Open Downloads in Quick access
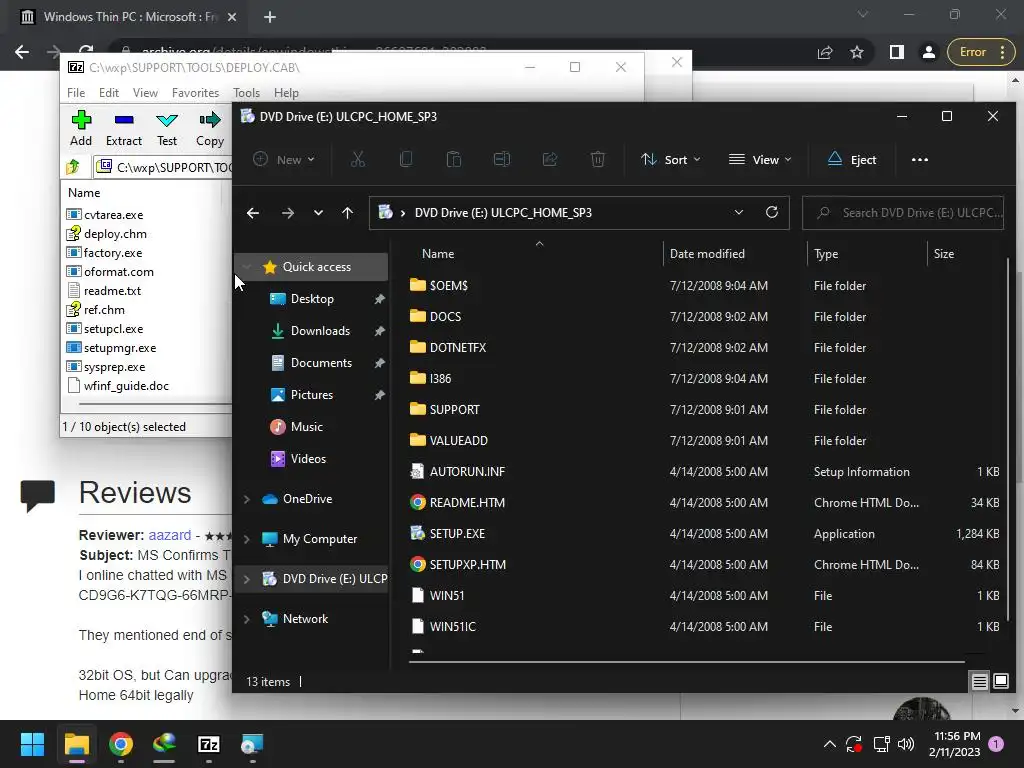 pos(320,330)
